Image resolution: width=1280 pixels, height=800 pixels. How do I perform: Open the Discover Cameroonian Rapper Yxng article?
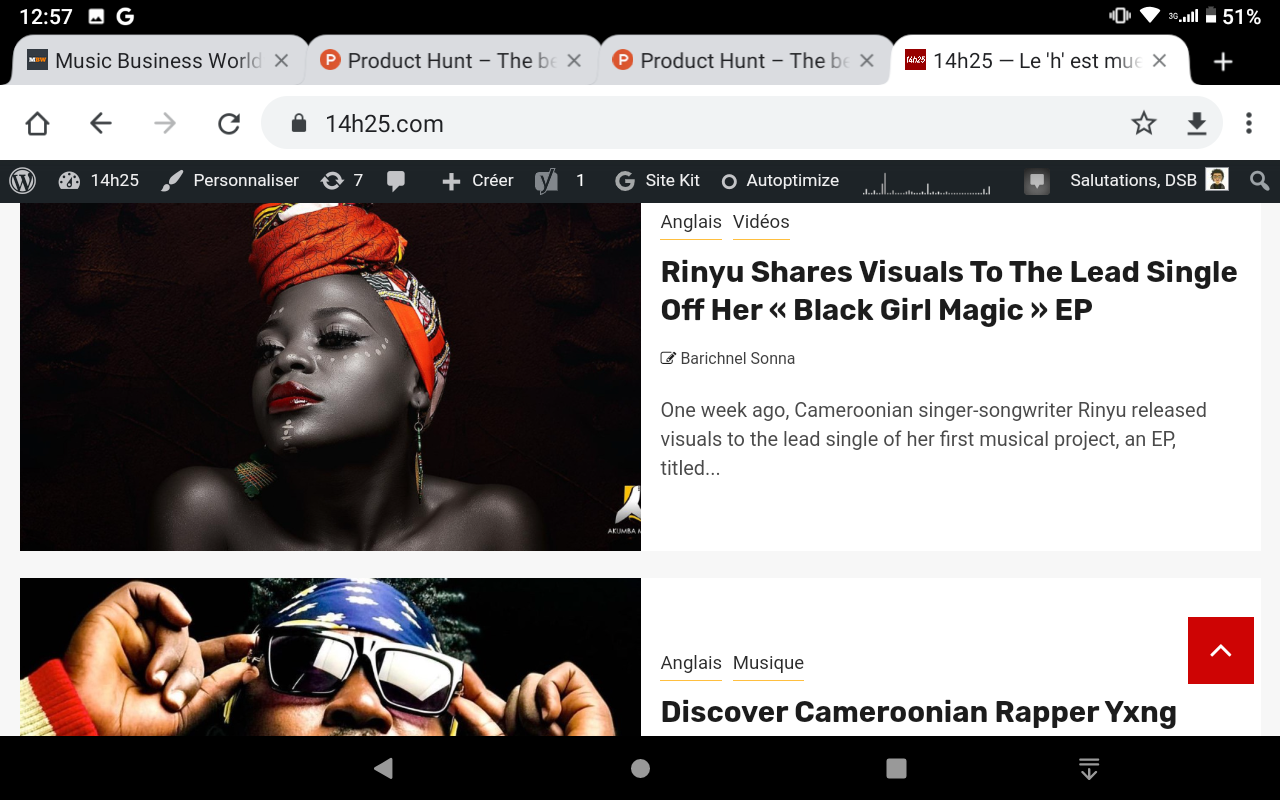919,712
